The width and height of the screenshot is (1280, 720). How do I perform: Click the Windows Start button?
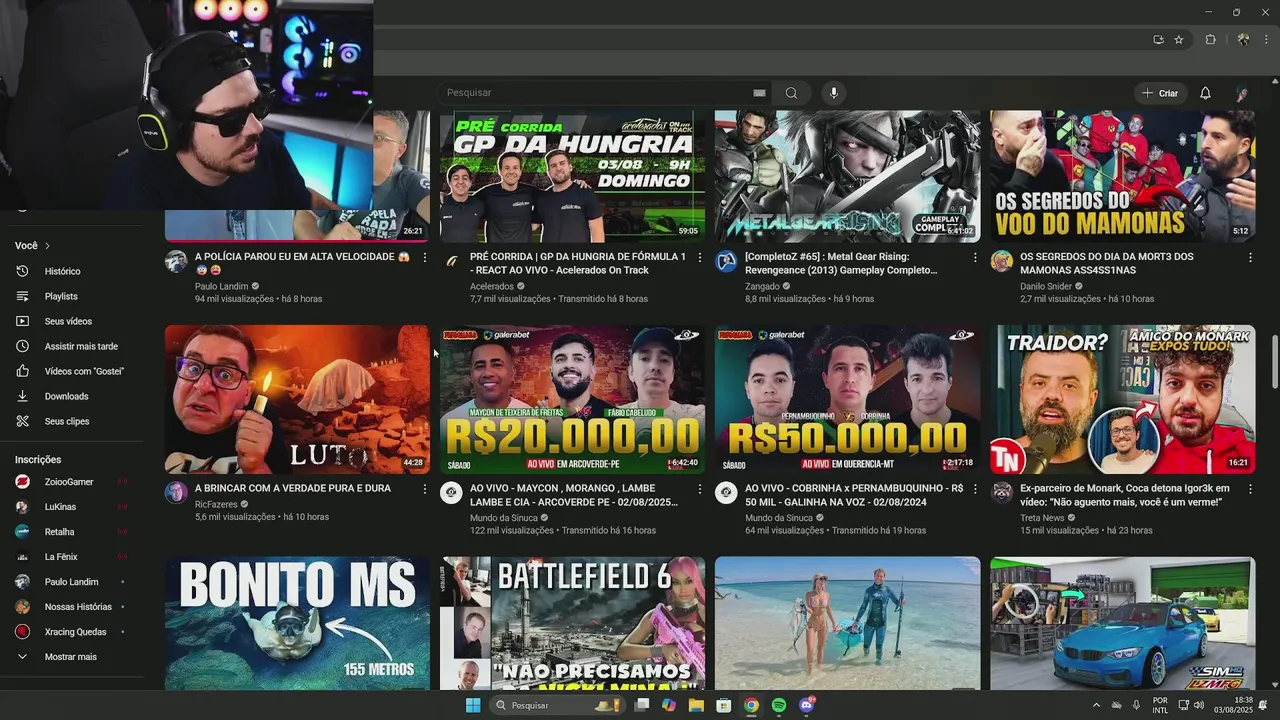(x=473, y=705)
